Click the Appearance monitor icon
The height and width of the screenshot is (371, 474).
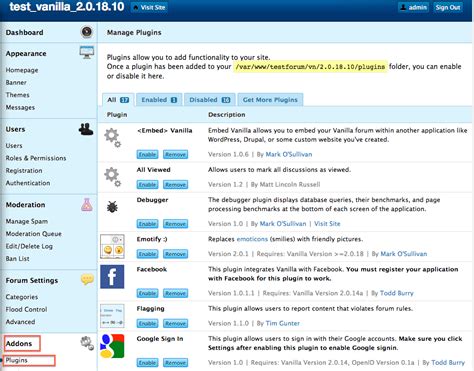[87, 52]
